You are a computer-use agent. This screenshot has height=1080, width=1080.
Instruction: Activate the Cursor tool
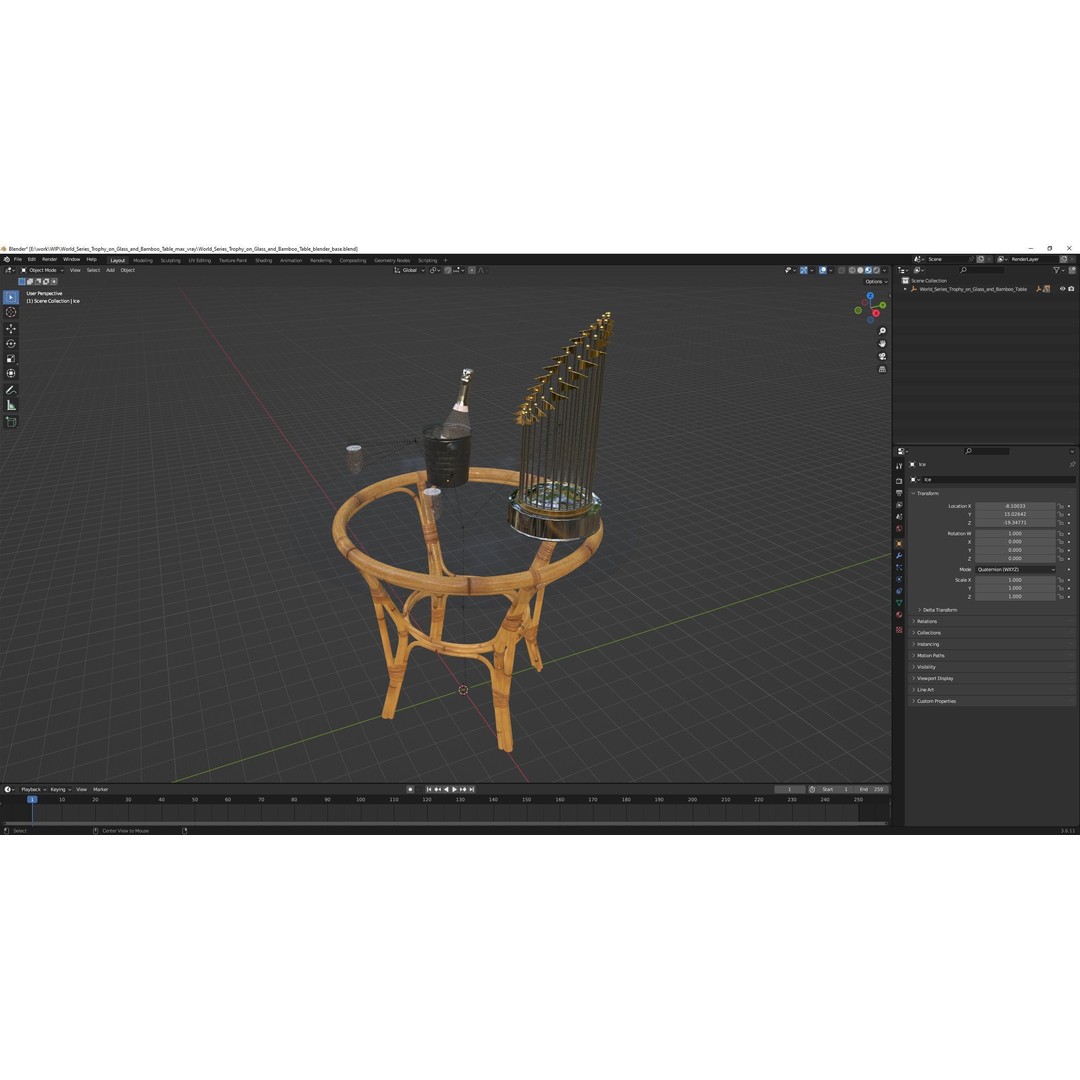pyautogui.click(x=11, y=312)
